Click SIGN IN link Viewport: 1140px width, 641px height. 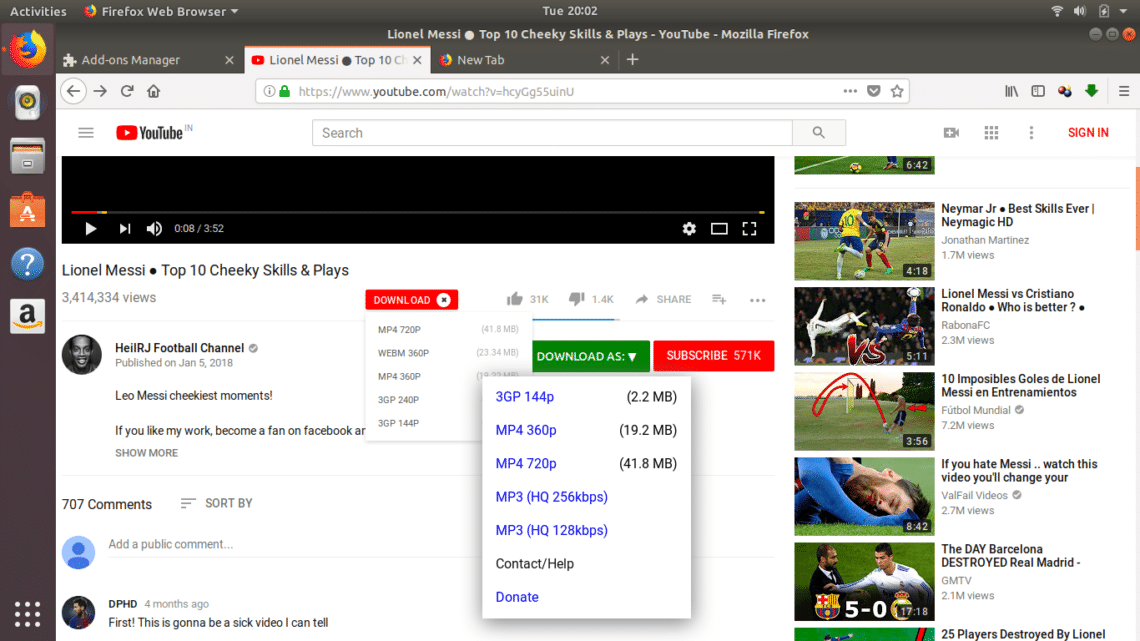(1088, 132)
